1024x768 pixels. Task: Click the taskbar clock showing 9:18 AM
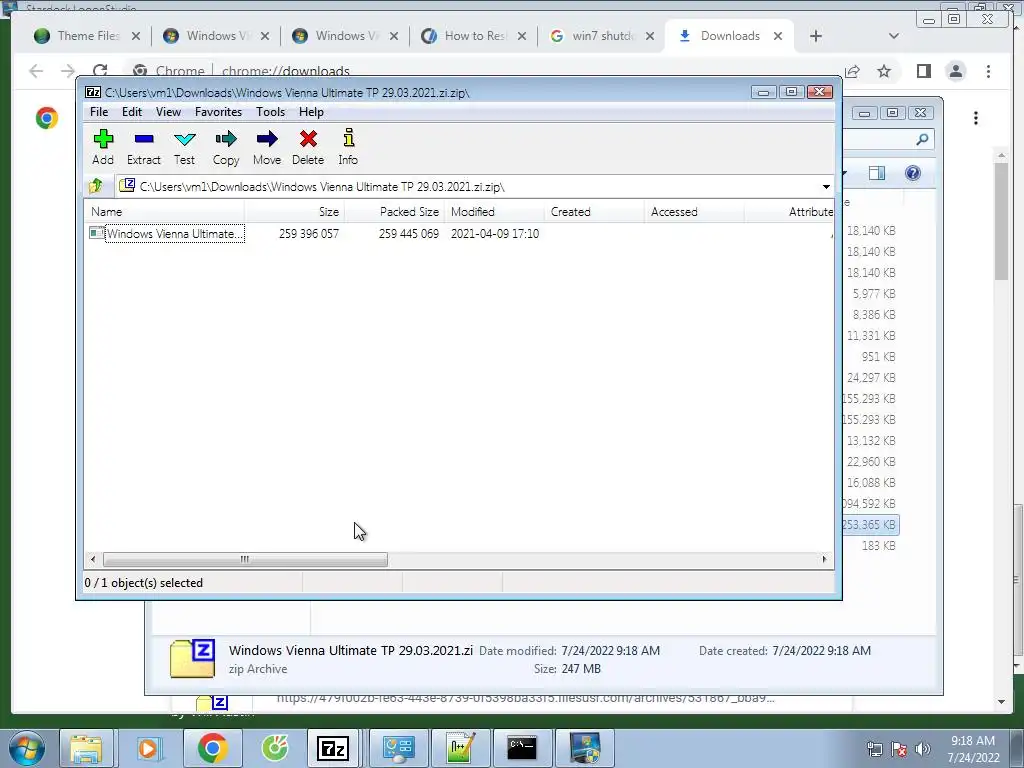(973, 749)
